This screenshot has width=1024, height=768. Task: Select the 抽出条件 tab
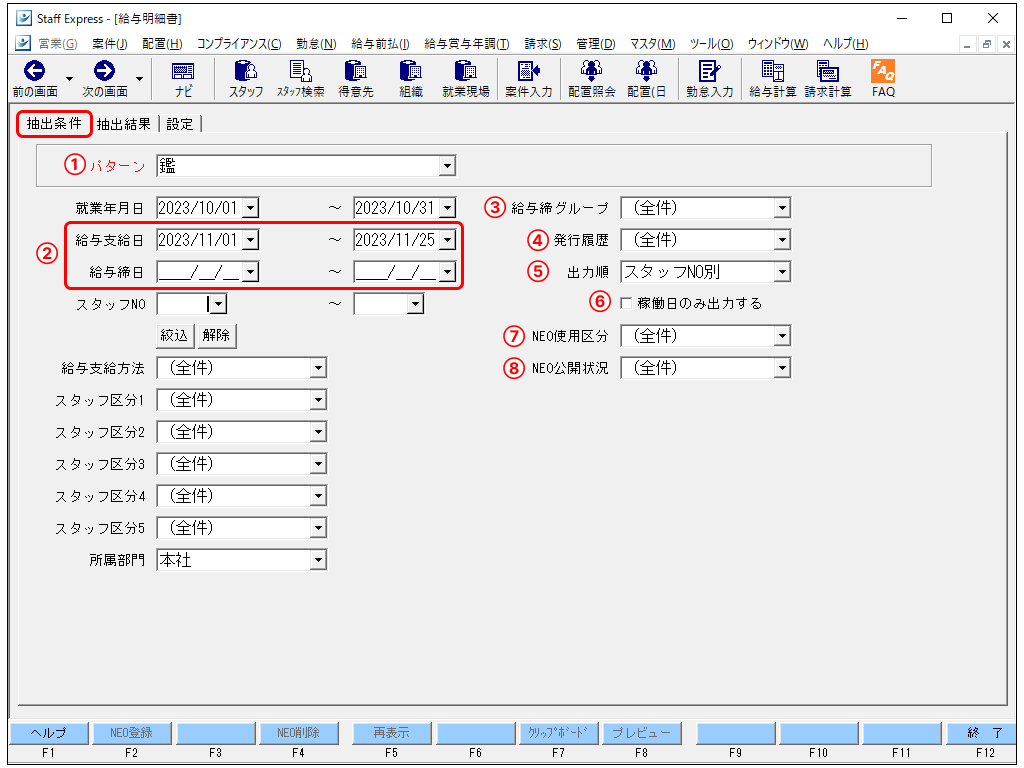54,123
